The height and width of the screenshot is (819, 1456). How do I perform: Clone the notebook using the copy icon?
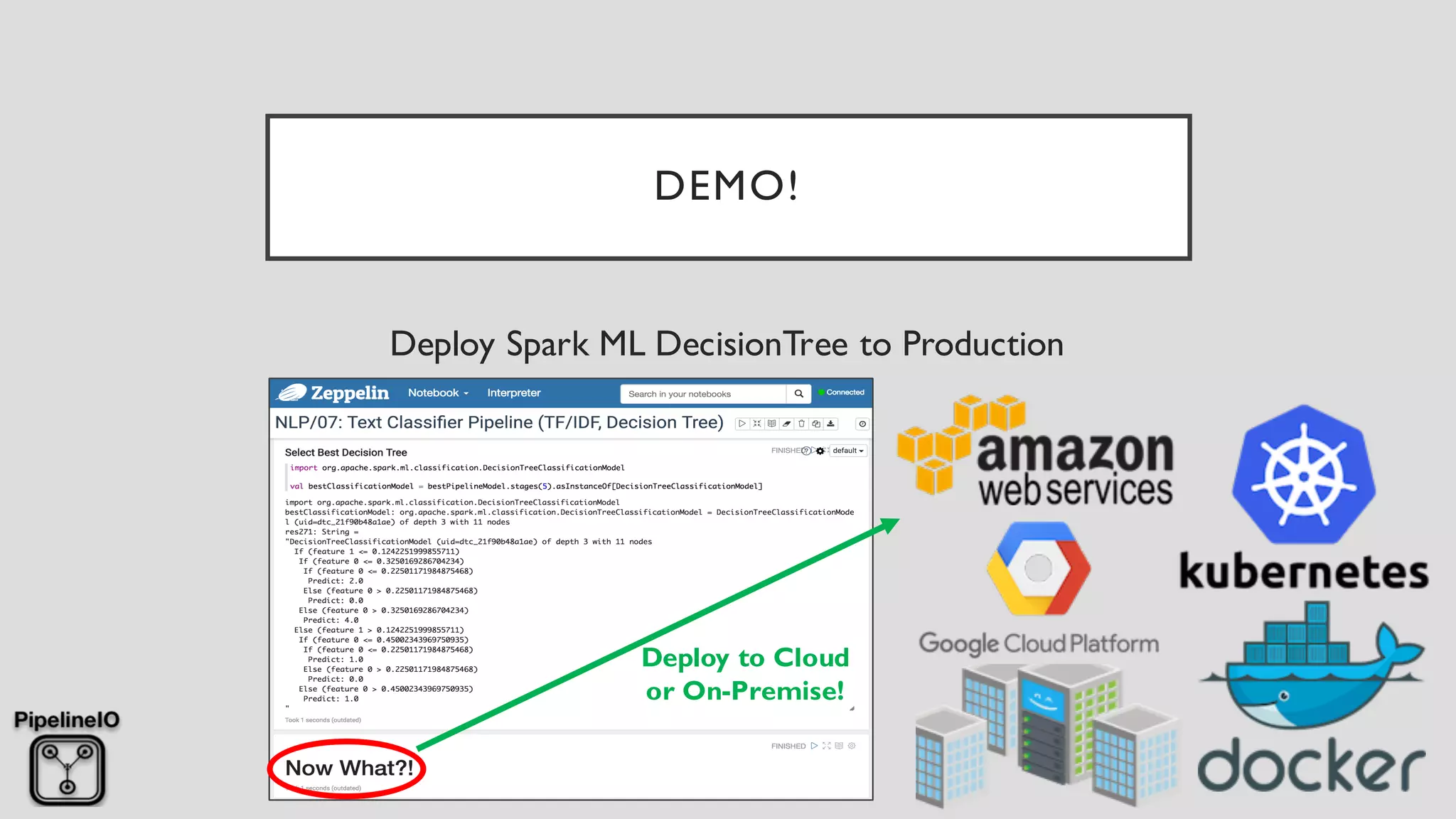point(816,424)
